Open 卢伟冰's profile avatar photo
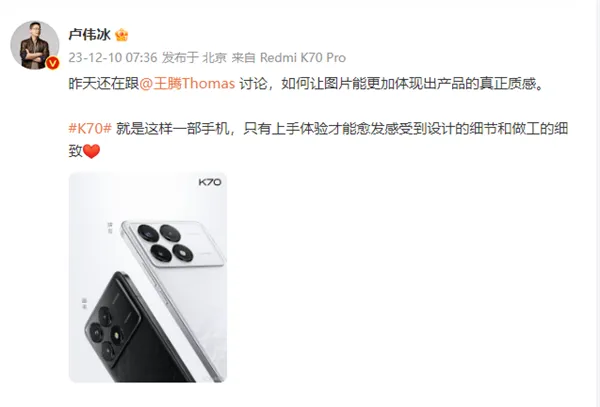This screenshot has width=600, height=407. 34,45
